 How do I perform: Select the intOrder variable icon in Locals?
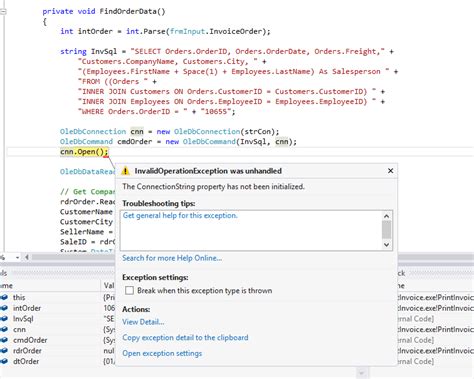[x=4, y=308]
